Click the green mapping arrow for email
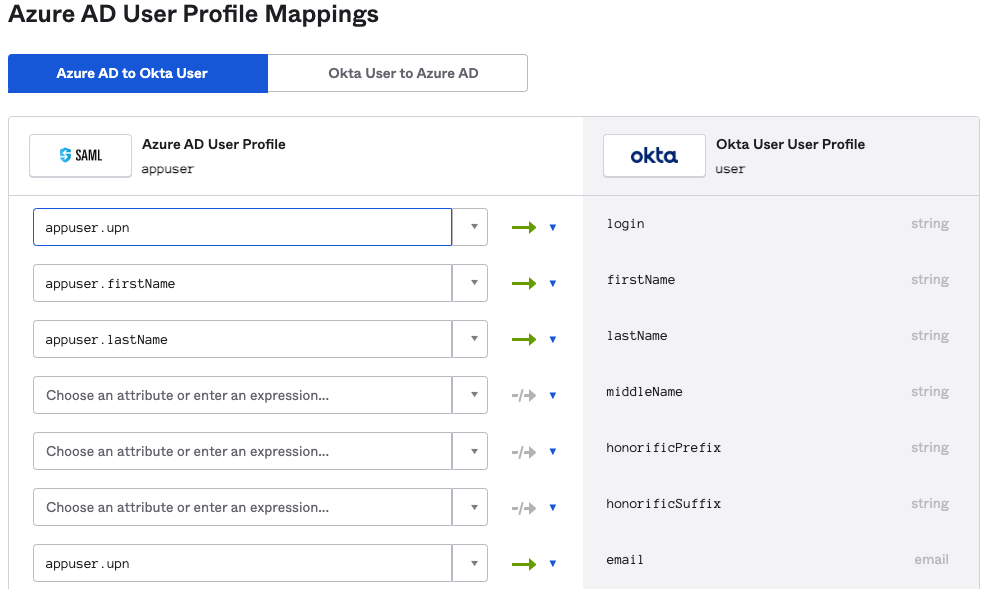 click(x=524, y=564)
